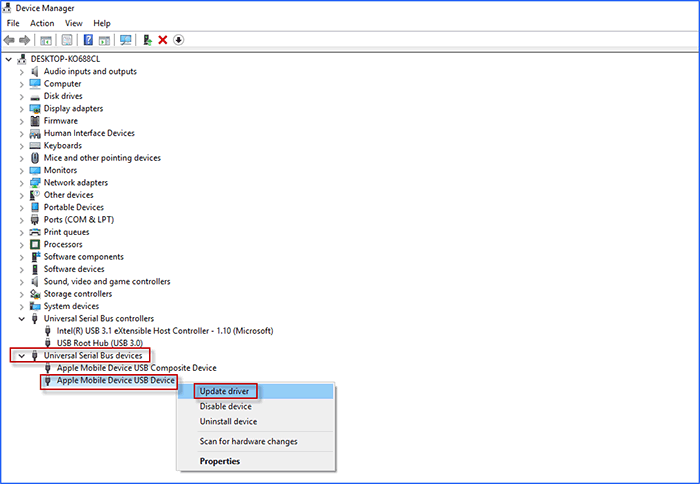Open Properties from the context menu
700x484 pixels.
tap(220, 461)
